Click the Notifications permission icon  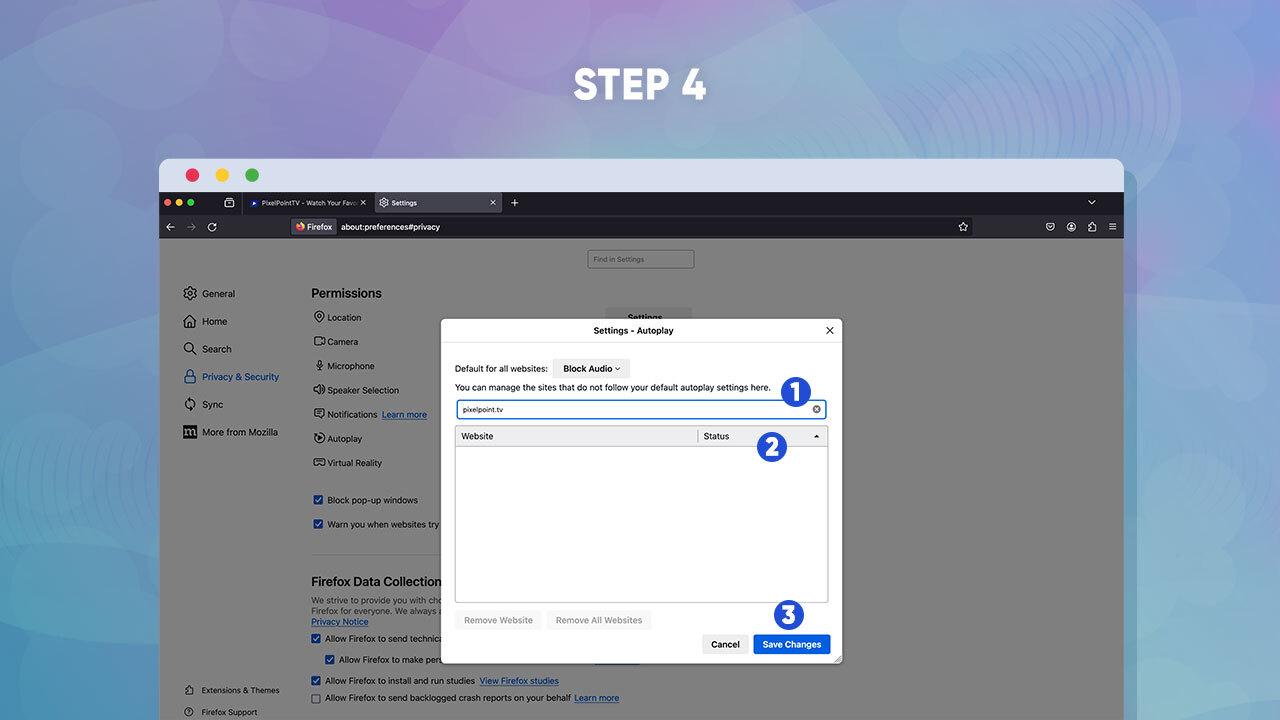tap(319, 414)
